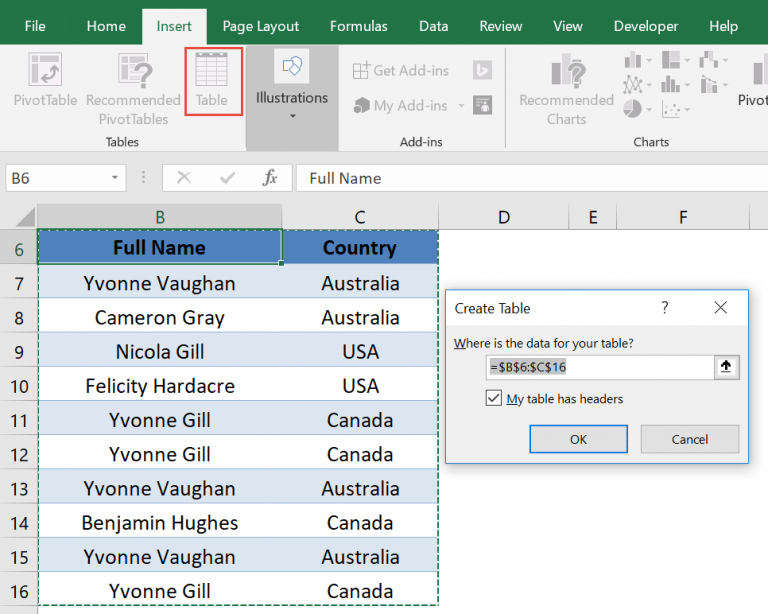Switch to the Home tab
The image size is (768, 614).
(x=106, y=26)
